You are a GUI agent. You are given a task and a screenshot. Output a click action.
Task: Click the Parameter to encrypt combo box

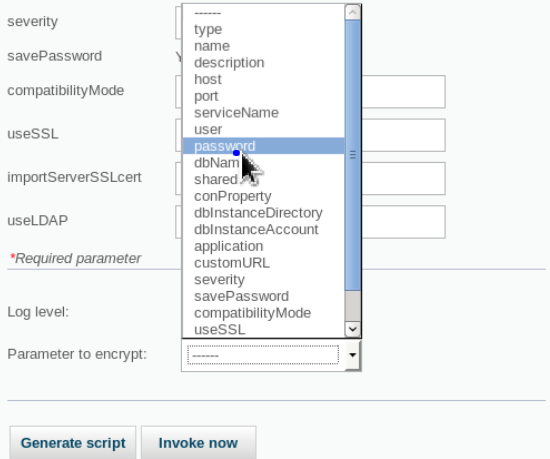[x=271, y=355]
